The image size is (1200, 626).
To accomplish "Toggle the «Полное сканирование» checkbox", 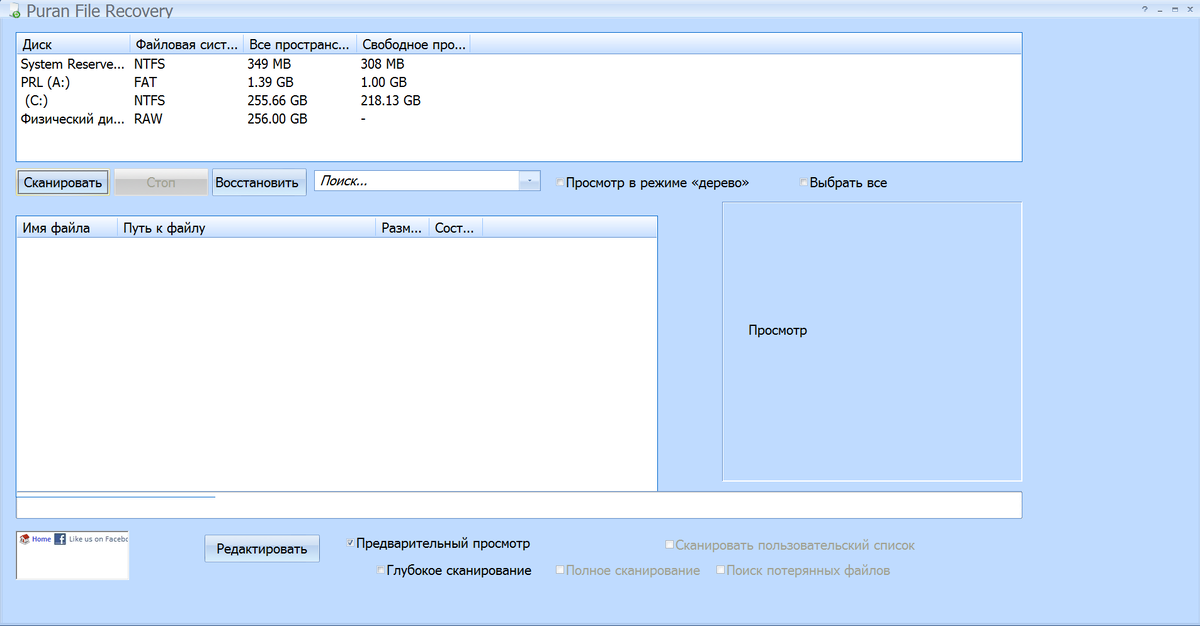I will (x=560, y=569).
